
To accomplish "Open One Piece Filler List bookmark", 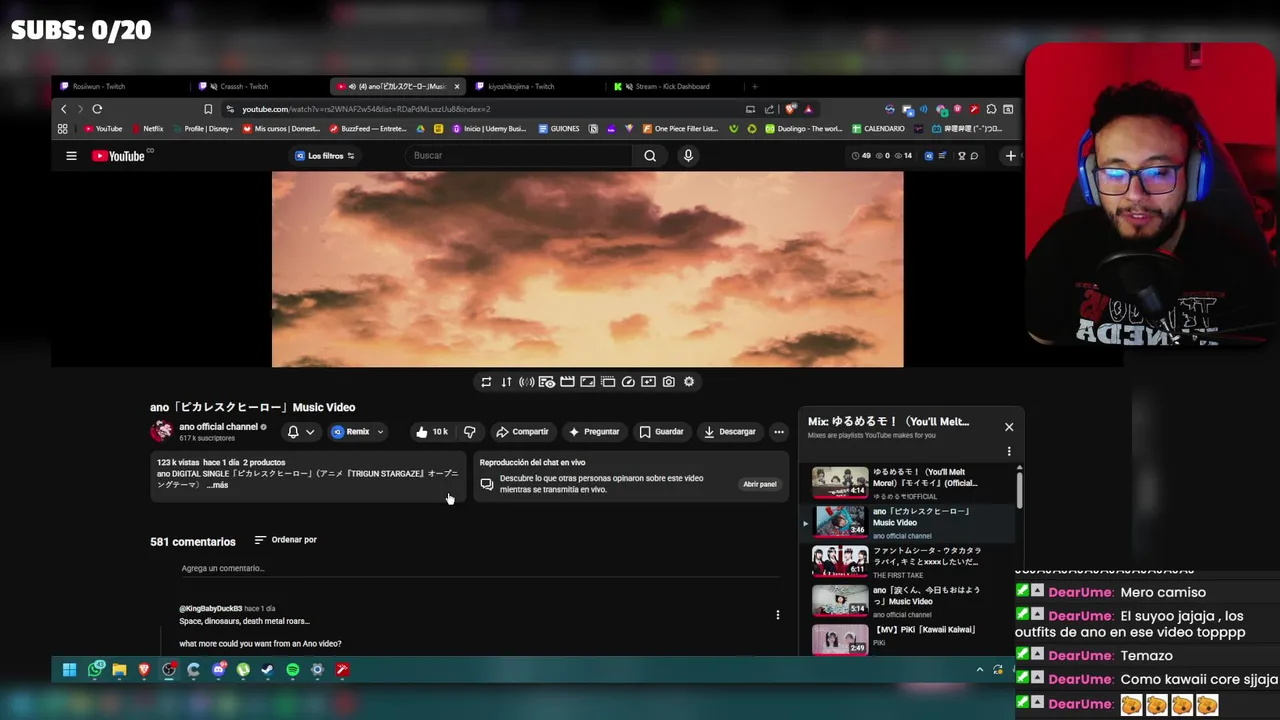I will (680, 129).
